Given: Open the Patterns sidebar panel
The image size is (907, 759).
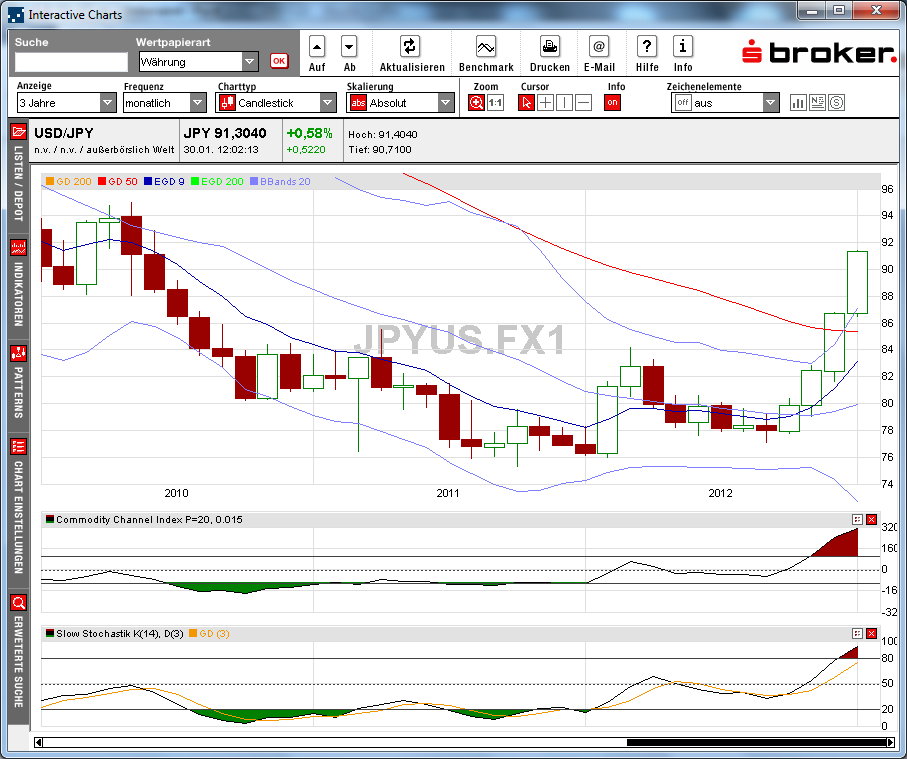Looking at the screenshot, I should coord(19,383).
